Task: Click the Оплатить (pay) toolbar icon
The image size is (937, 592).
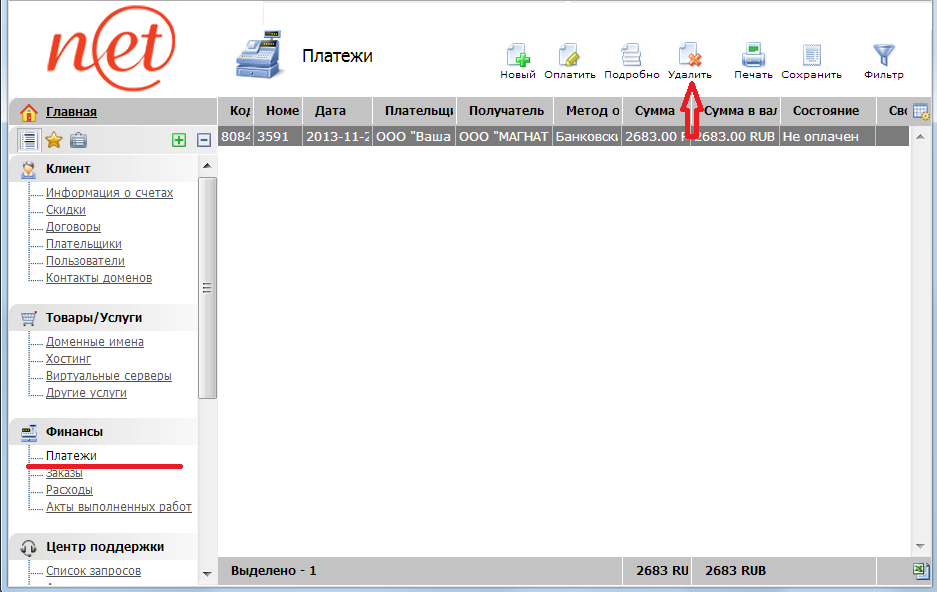Action: pyautogui.click(x=569, y=56)
